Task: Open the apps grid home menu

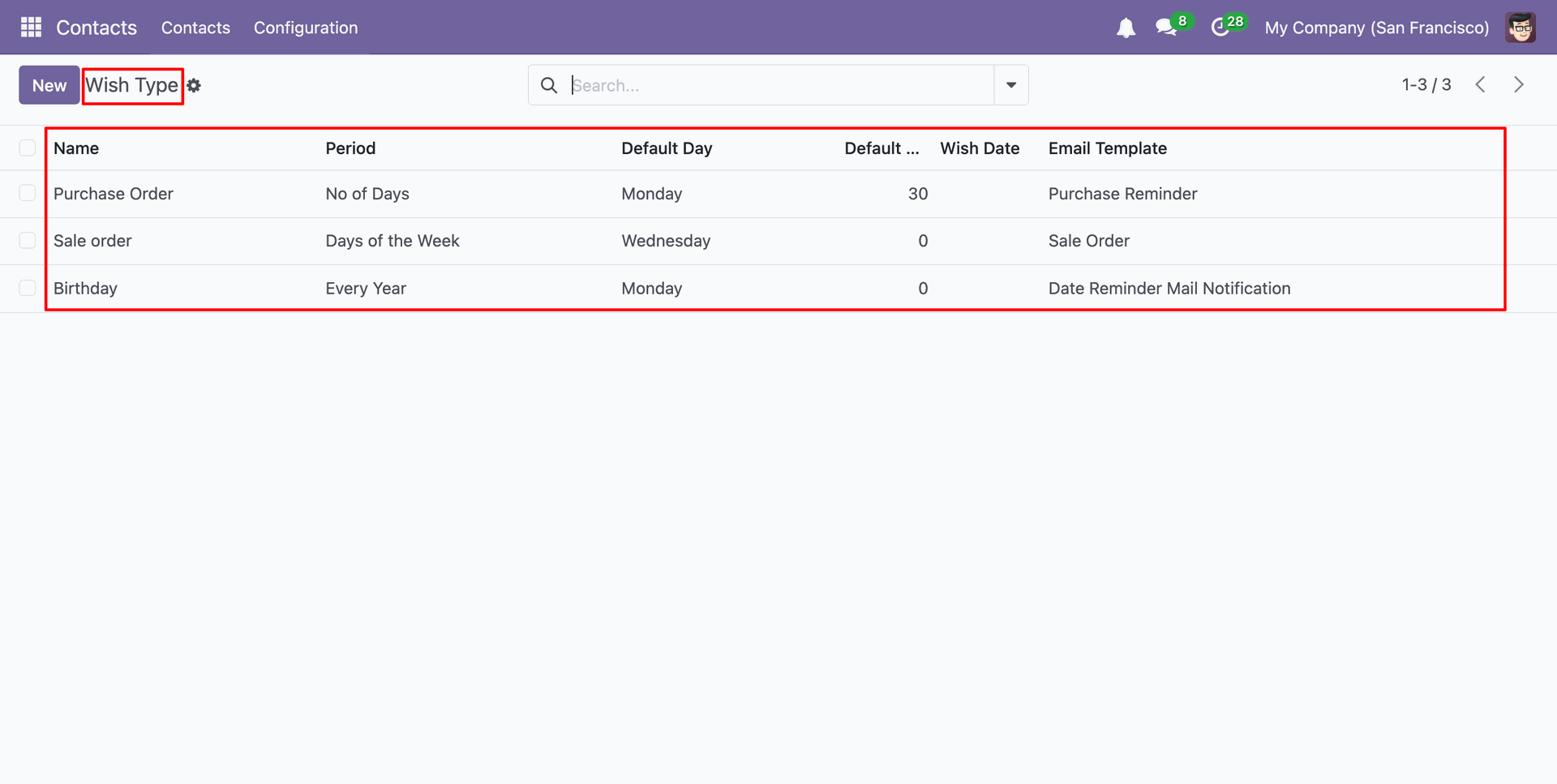Action: click(x=31, y=28)
